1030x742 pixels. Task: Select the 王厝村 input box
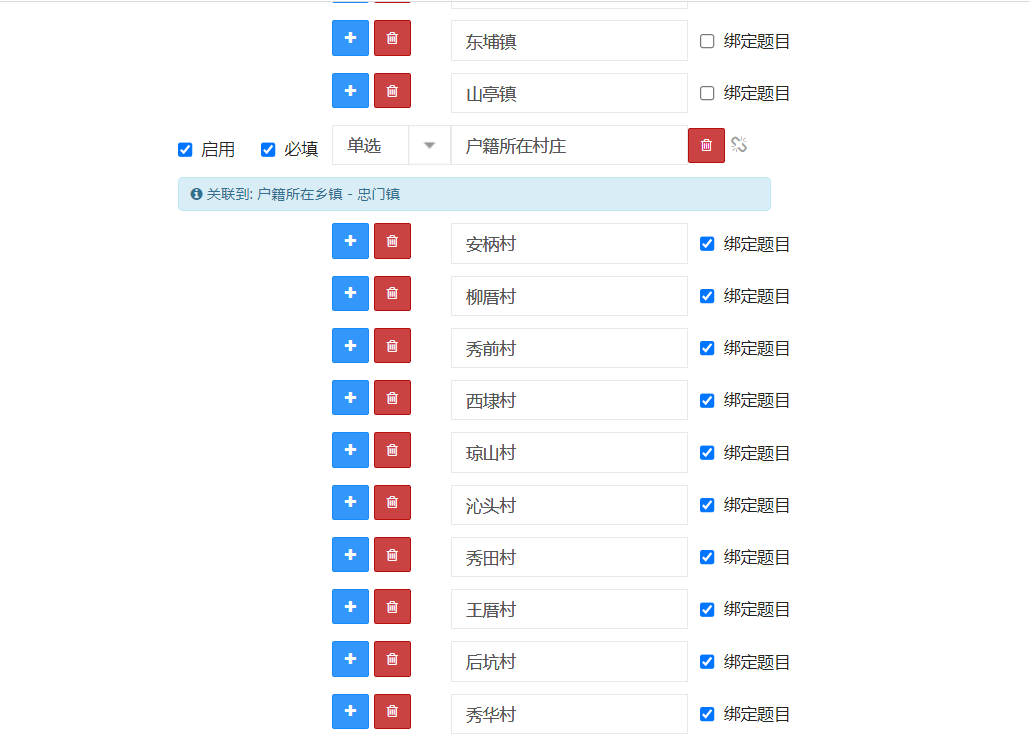click(568, 609)
